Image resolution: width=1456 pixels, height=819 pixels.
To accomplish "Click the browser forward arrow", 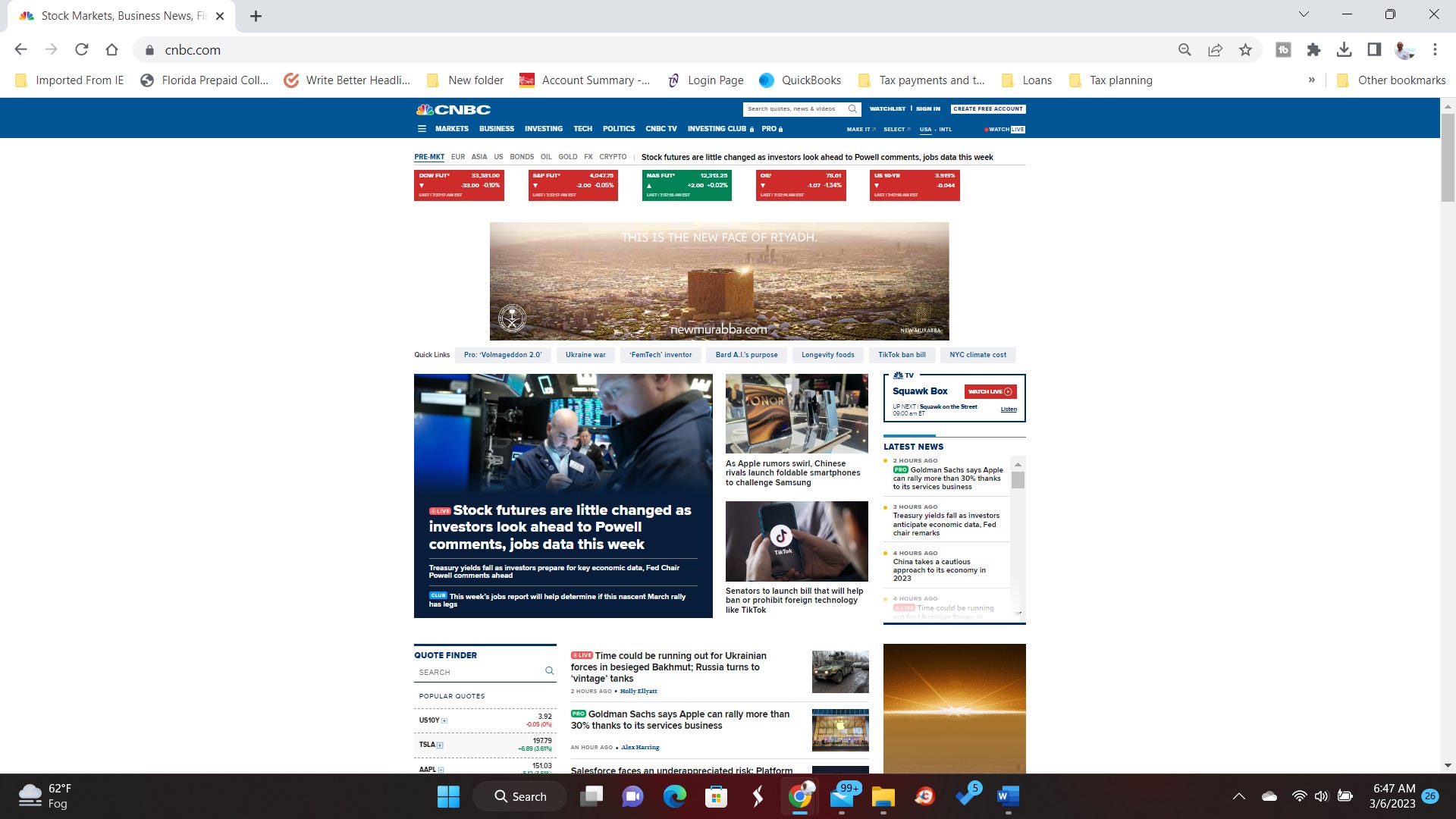I will (x=51, y=49).
